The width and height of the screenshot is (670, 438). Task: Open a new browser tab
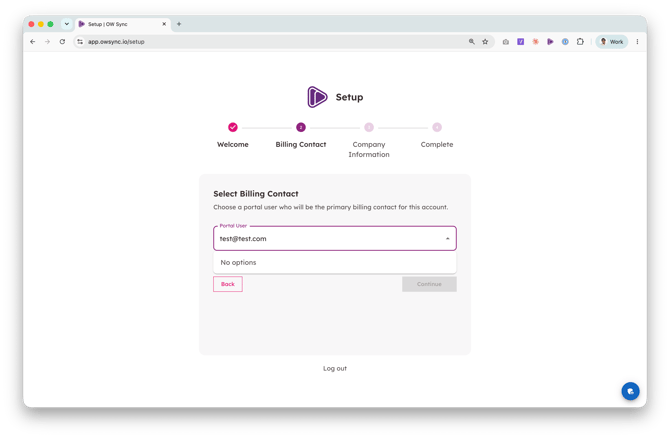pos(179,24)
